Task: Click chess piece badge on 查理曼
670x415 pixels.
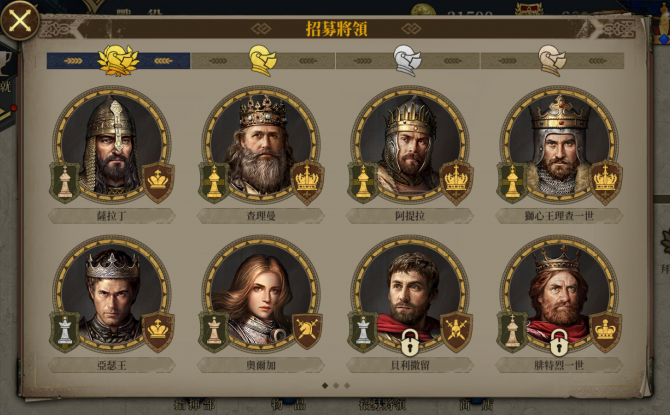Action: (214, 182)
